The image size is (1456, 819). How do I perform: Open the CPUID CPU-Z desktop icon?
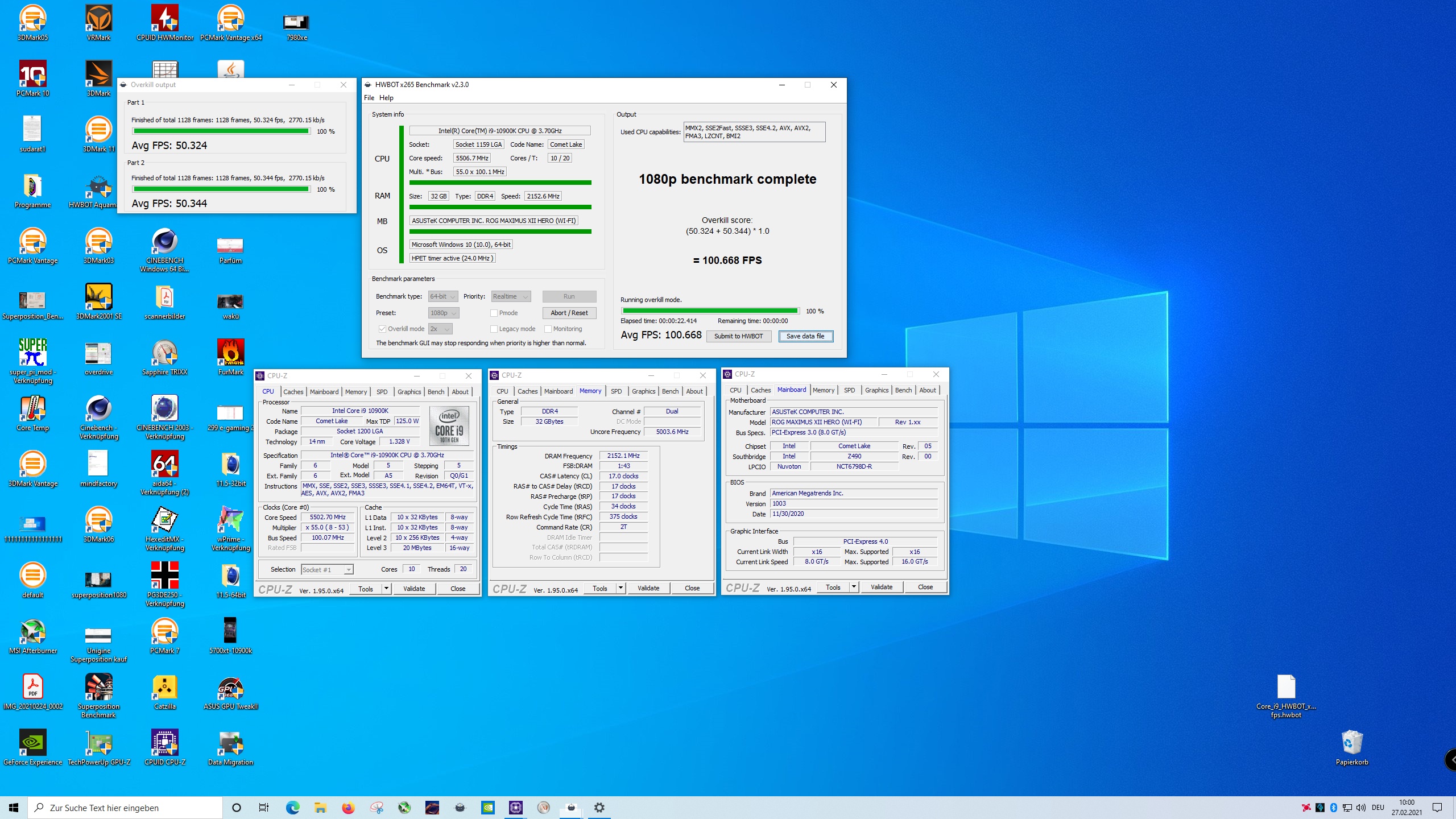(165, 747)
